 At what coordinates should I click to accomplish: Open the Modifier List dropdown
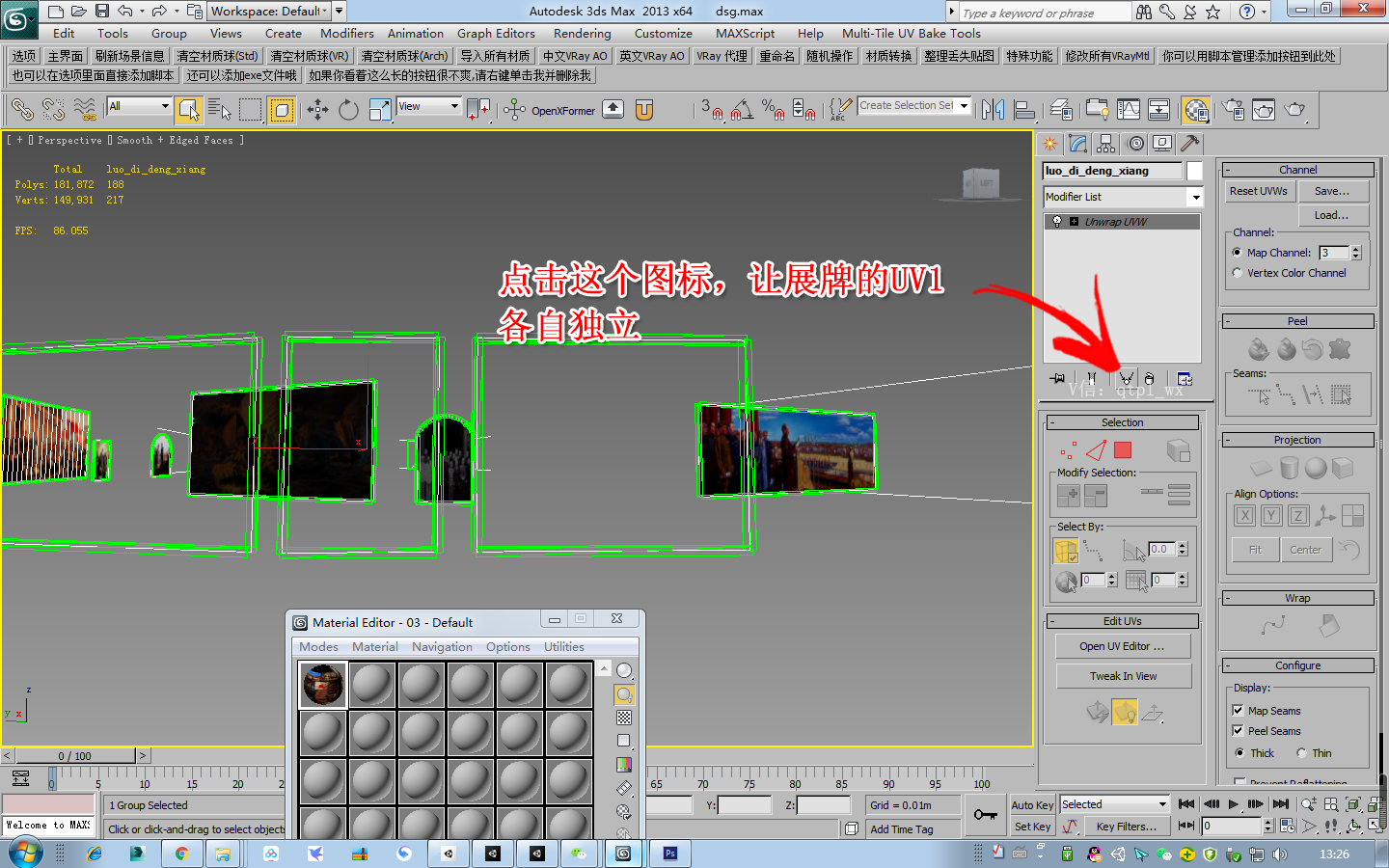[1195, 196]
